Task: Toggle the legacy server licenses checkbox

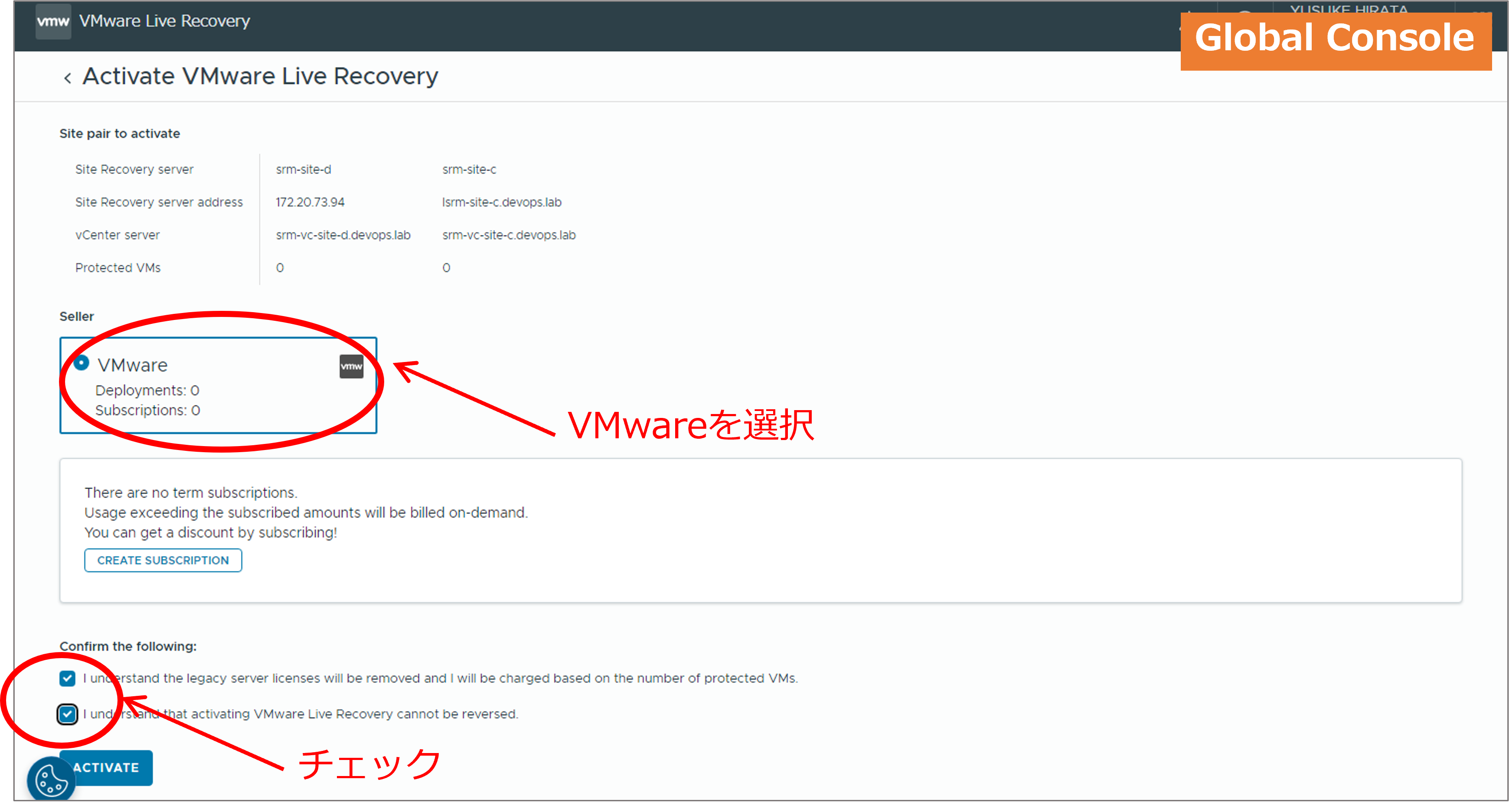Action: 67,678
